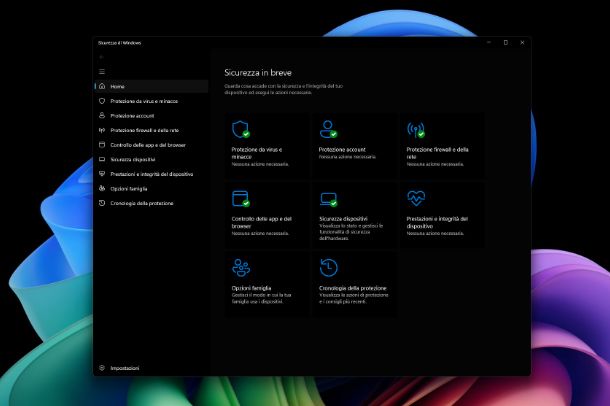Click the large shield icon on the virus protection card
Viewport: 610px width, 406px height.
(241, 130)
